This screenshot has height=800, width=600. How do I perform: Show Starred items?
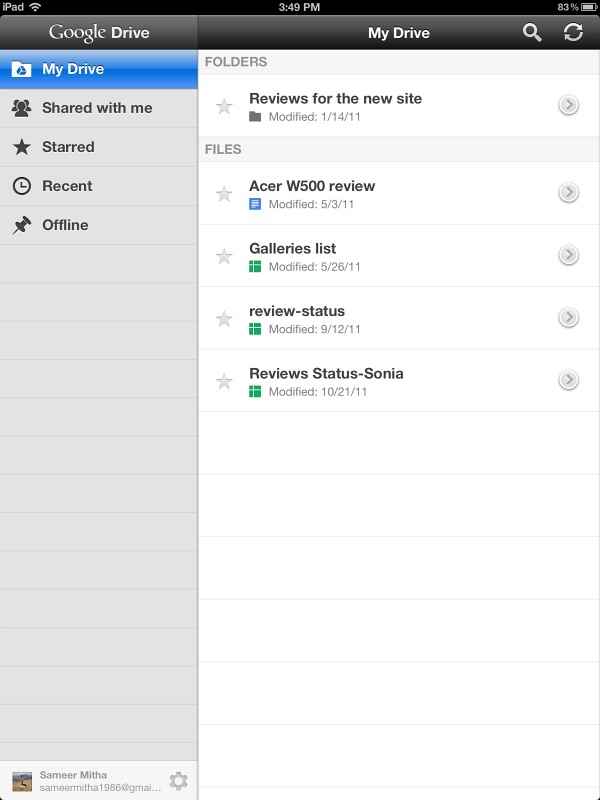(98, 147)
